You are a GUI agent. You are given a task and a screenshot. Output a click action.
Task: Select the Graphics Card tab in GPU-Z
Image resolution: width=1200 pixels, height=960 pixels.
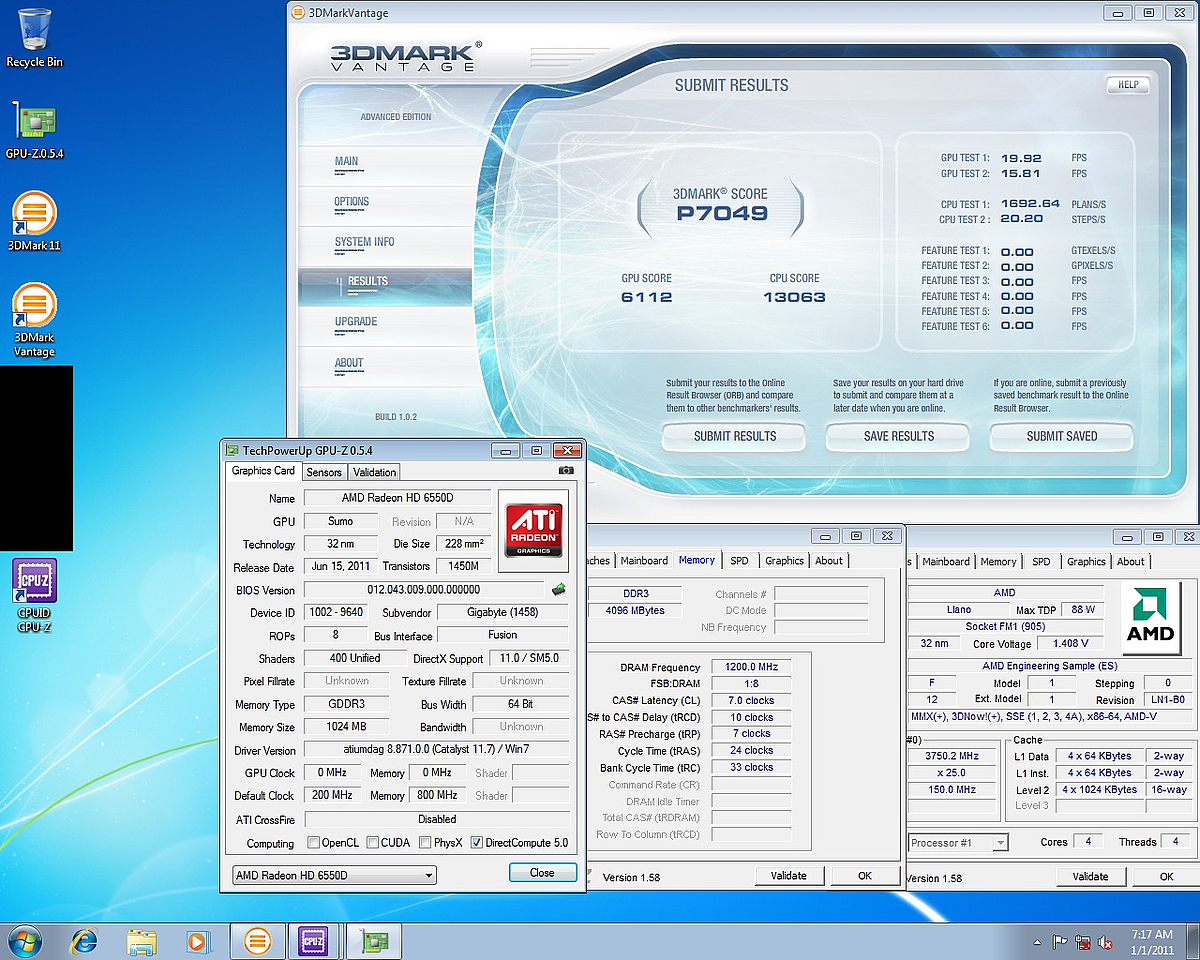[x=263, y=470]
